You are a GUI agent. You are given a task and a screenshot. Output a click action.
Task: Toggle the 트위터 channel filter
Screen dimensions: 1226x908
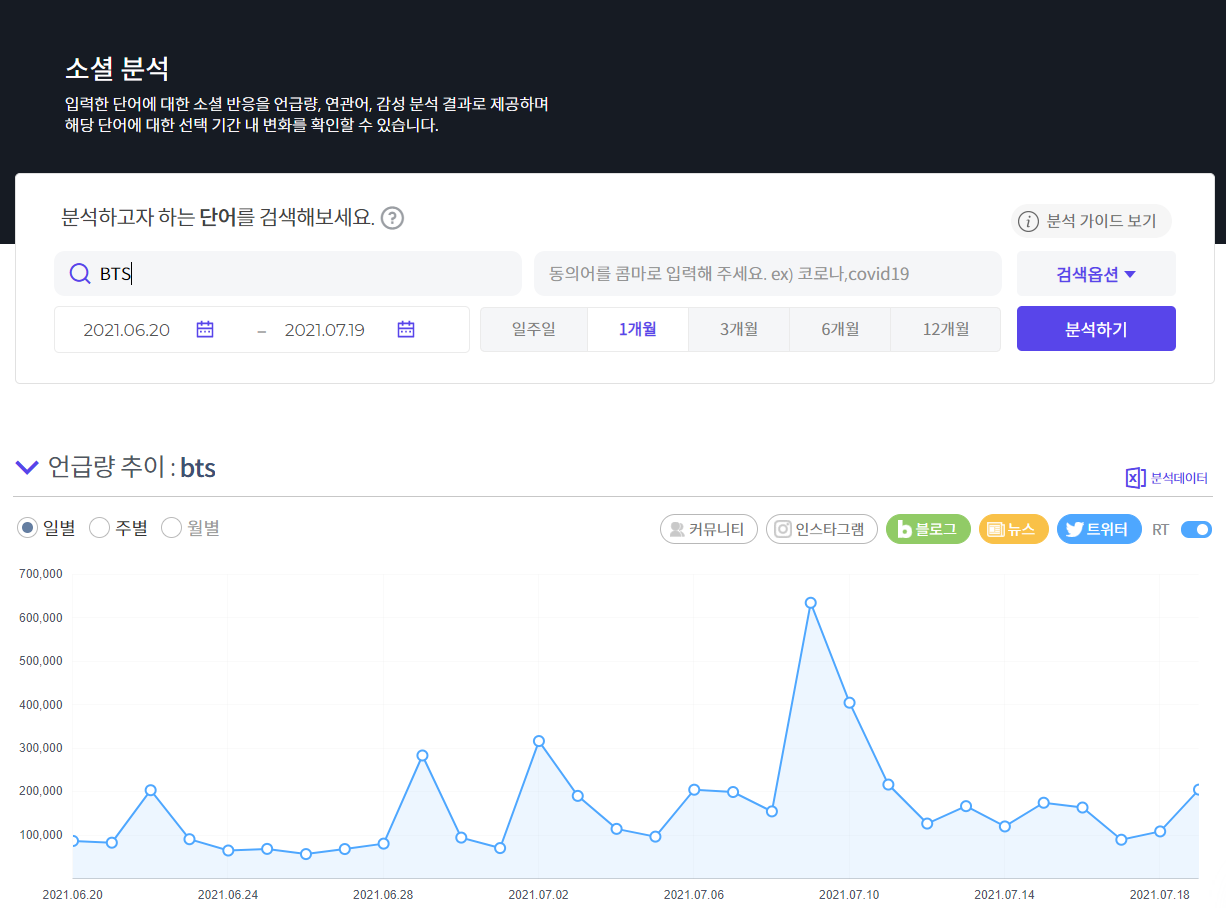[x=1099, y=529]
